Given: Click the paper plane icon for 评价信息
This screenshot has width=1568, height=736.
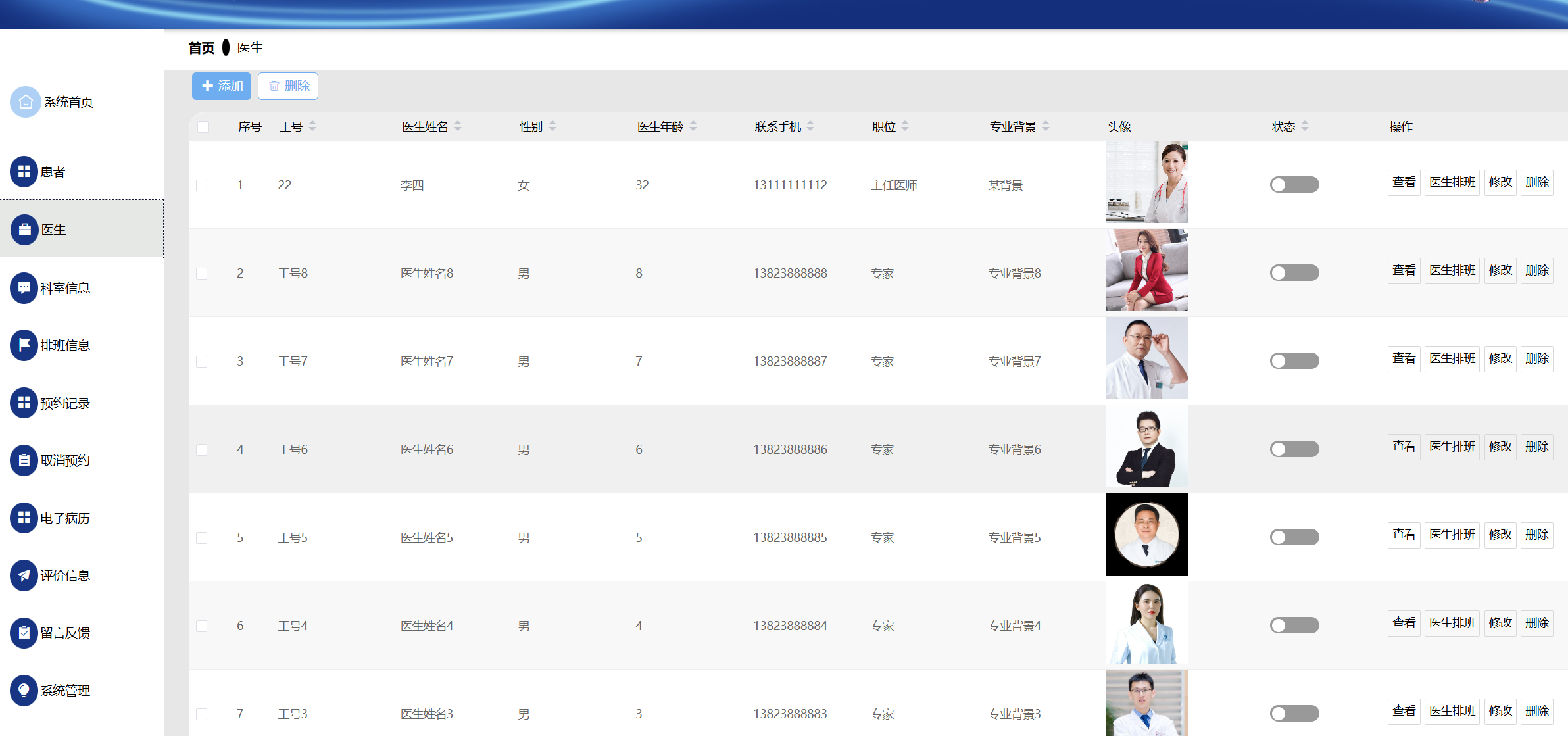Looking at the screenshot, I should tap(24, 576).
